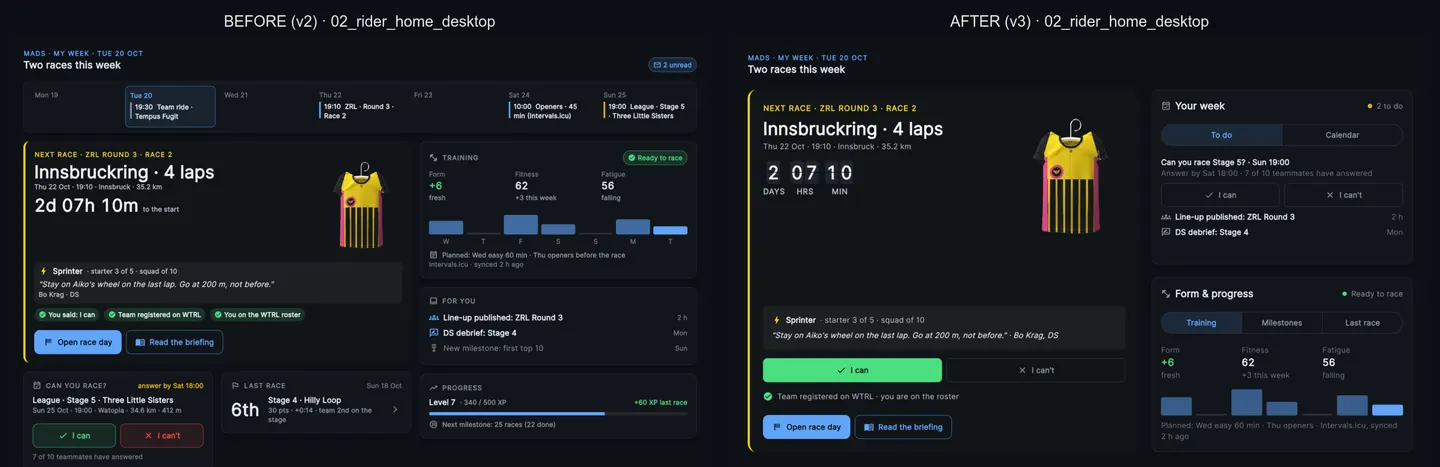Image resolution: width=1440 pixels, height=467 pixels.
Task: Click the lightning Sprinter icon in v3 card
Action: pos(777,321)
